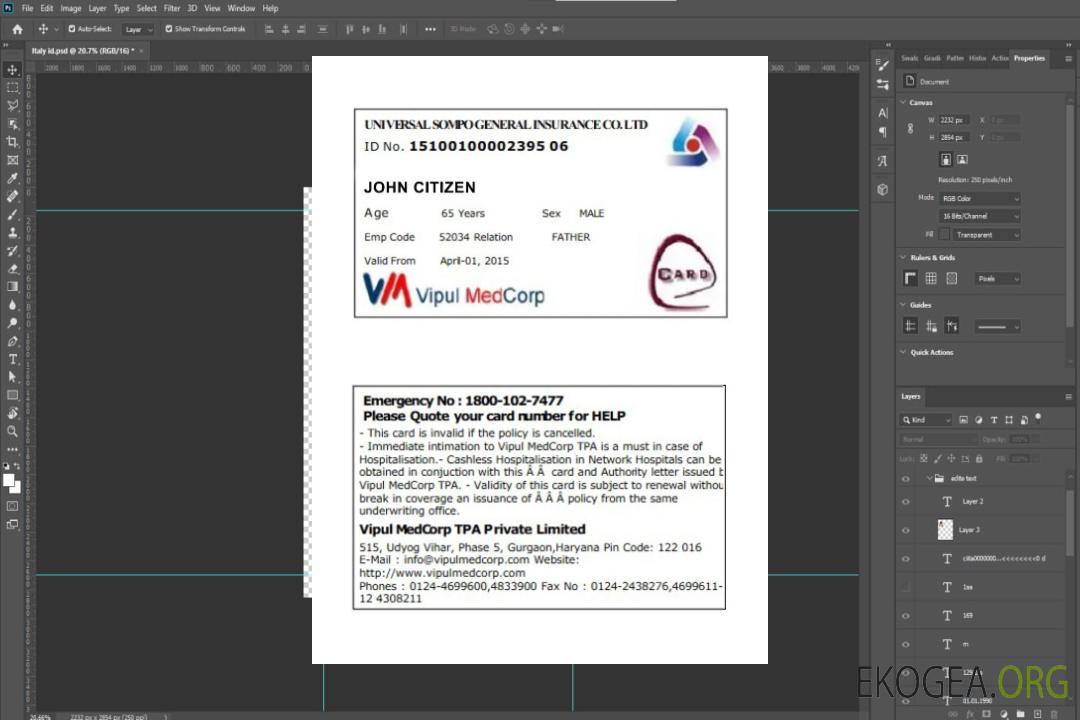Image resolution: width=1080 pixels, height=720 pixels.
Task: Toggle rulers icon in Rulers & Grids
Action: tap(911, 278)
